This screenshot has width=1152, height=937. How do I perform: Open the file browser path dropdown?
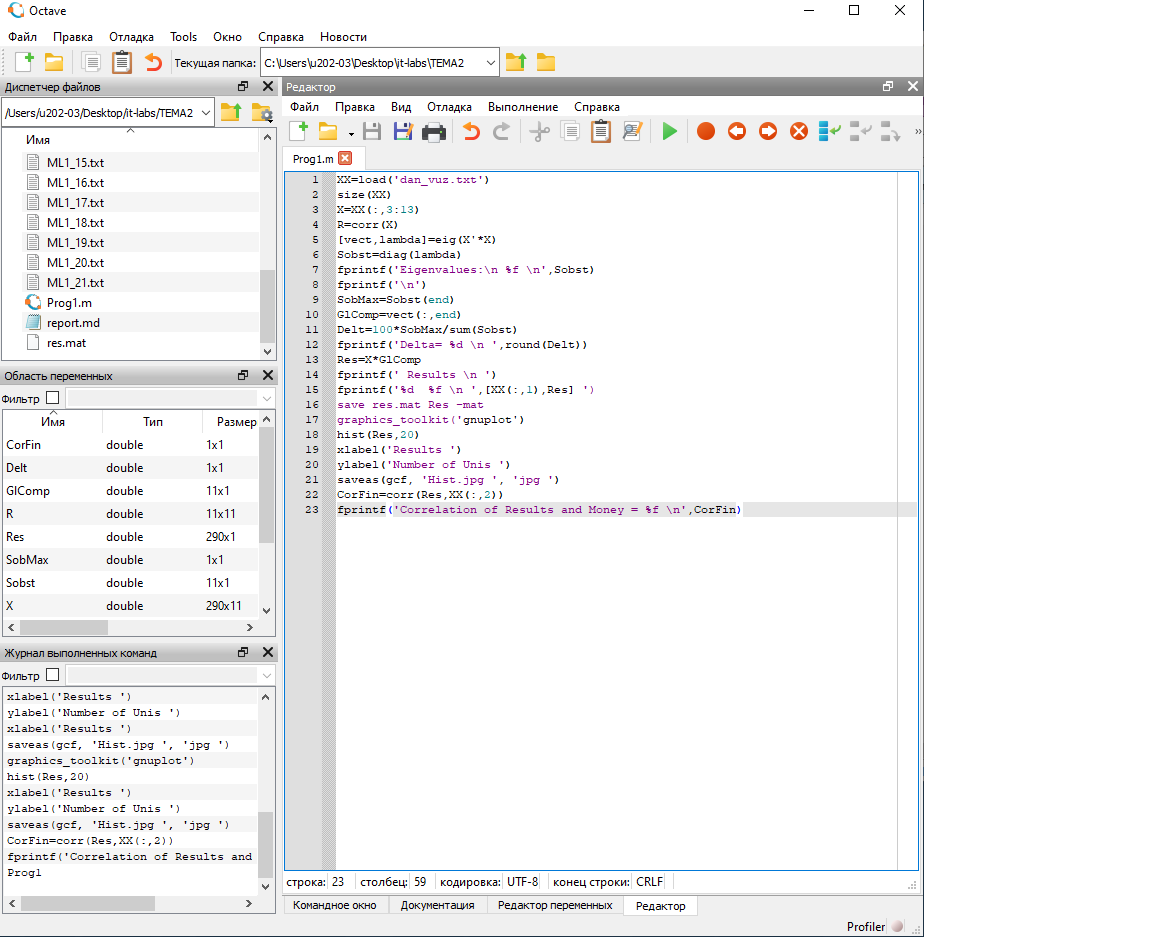click(x=206, y=112)
